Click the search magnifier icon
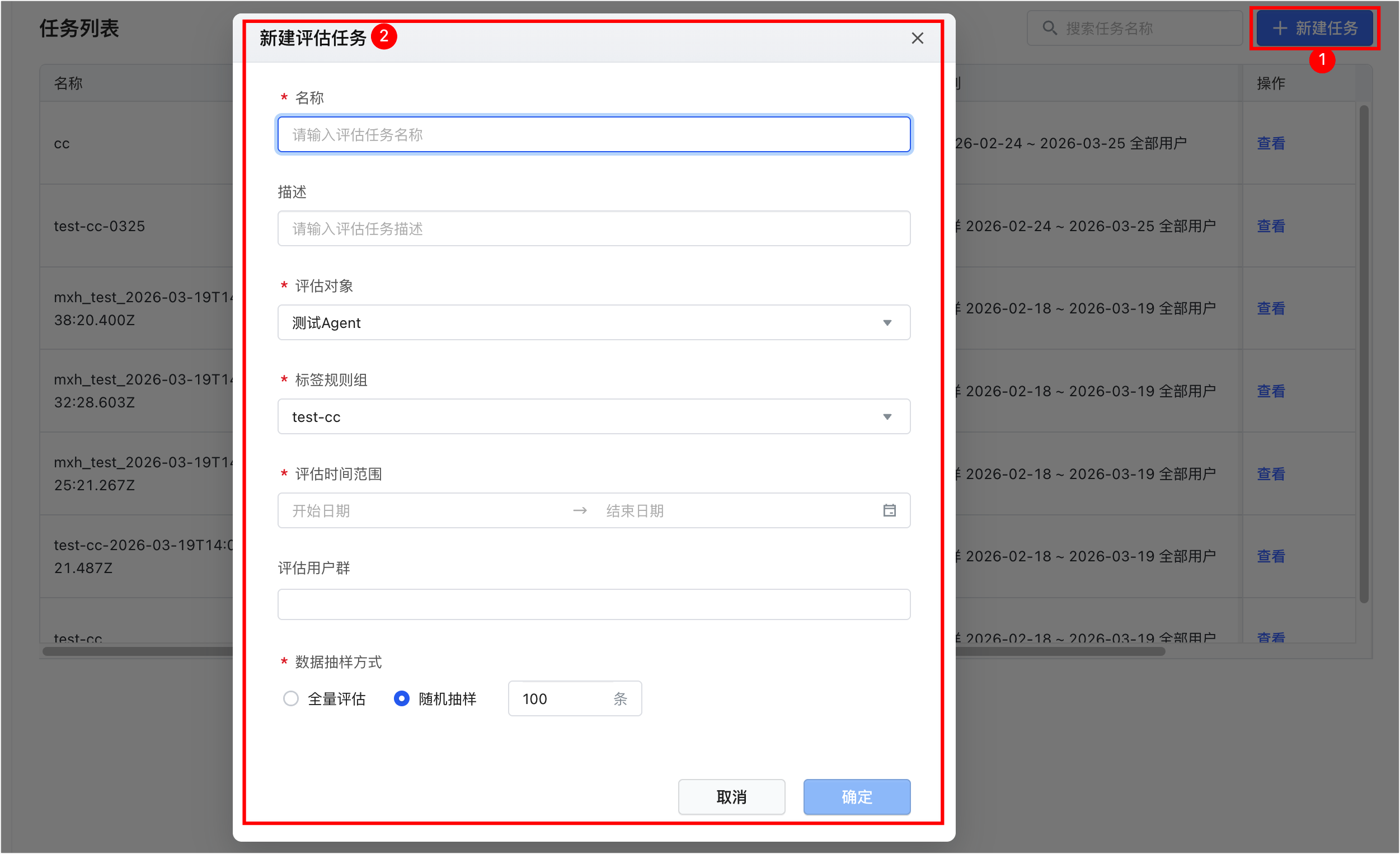This screenshot has width=1400, height=854. pos(1049,28)
